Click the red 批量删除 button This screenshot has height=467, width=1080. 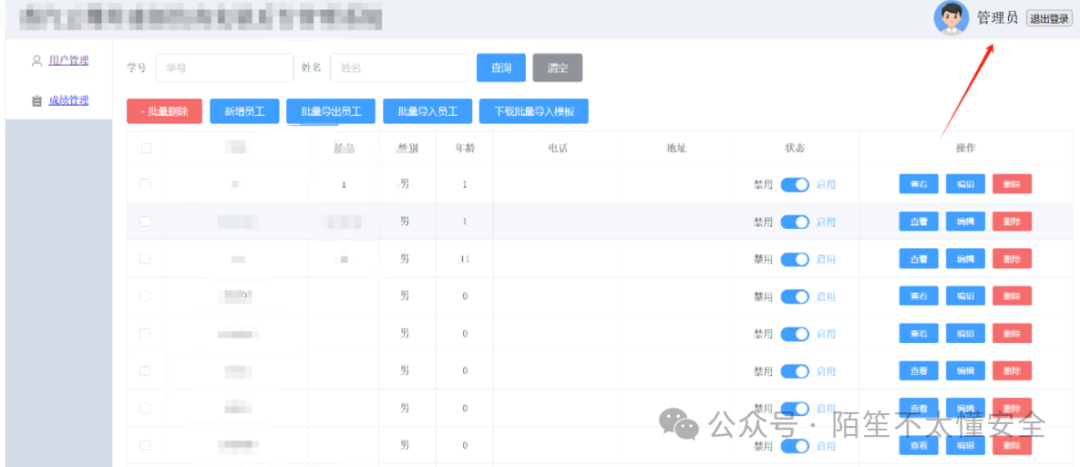click(x=165, y=111)
